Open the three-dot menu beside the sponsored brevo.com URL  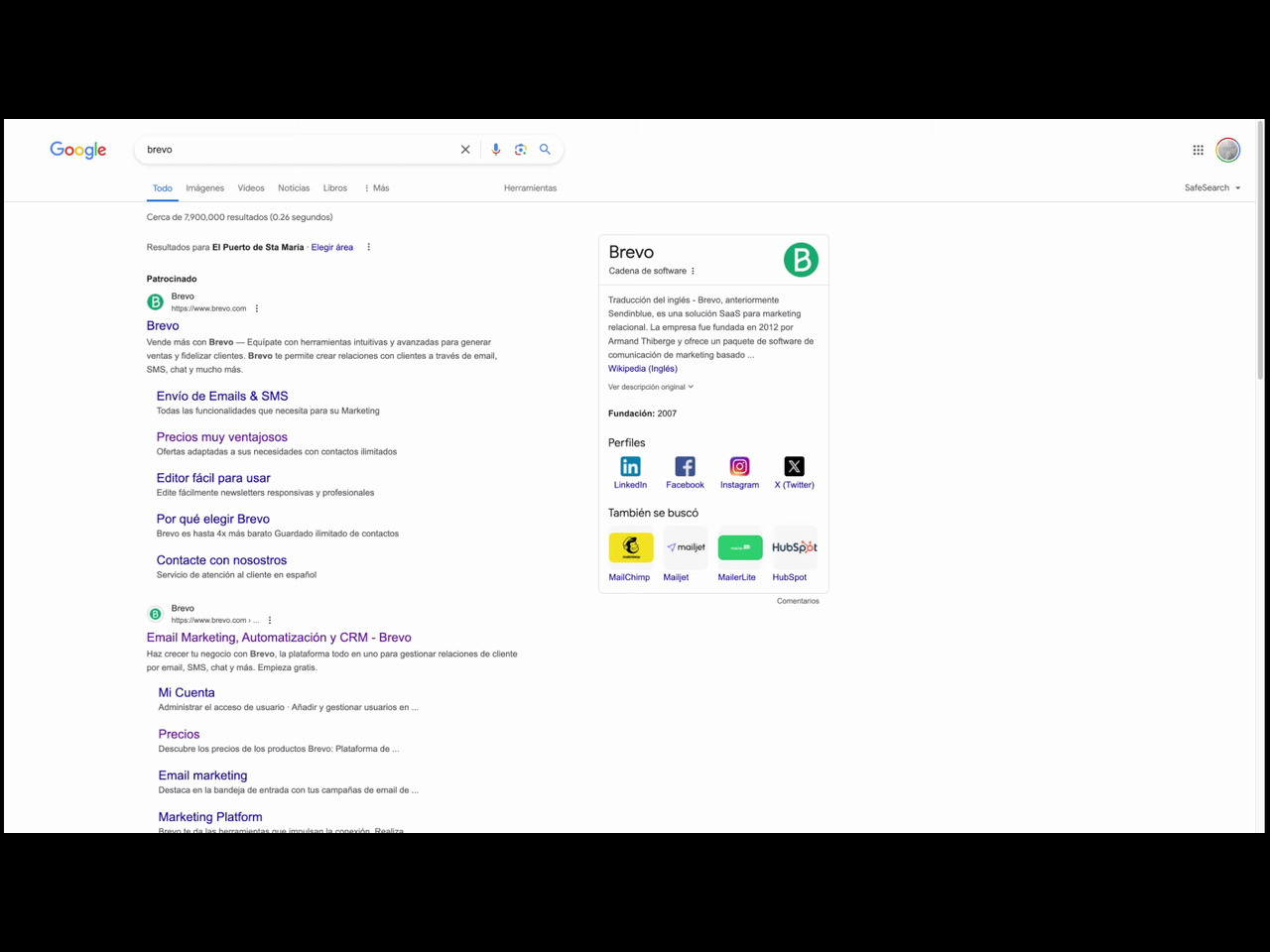point(257,308)
